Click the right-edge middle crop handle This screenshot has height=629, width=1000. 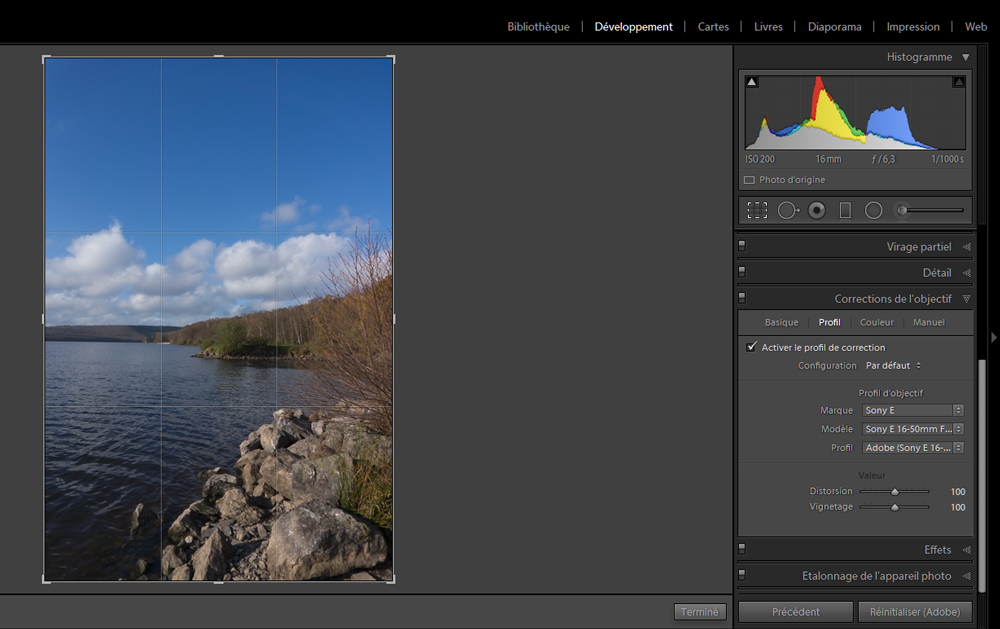[393, 319]
